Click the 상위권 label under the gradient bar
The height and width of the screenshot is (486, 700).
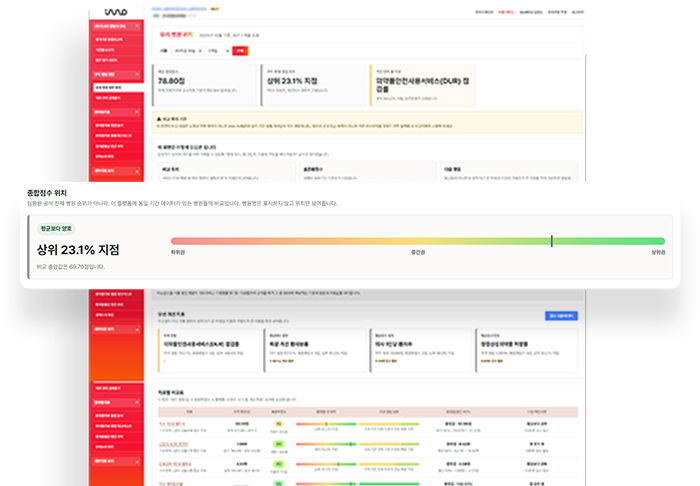point(658,252)
